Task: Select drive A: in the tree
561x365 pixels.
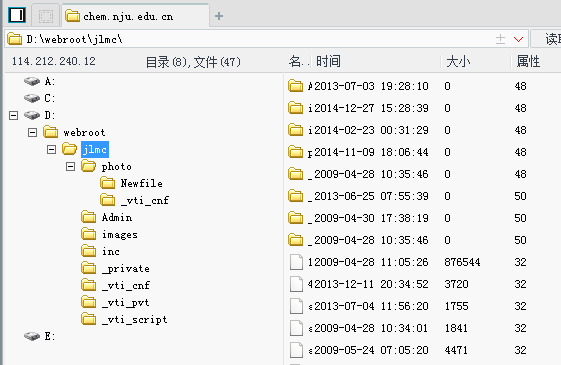Action: pyautogui.click(x=50, y=81)
